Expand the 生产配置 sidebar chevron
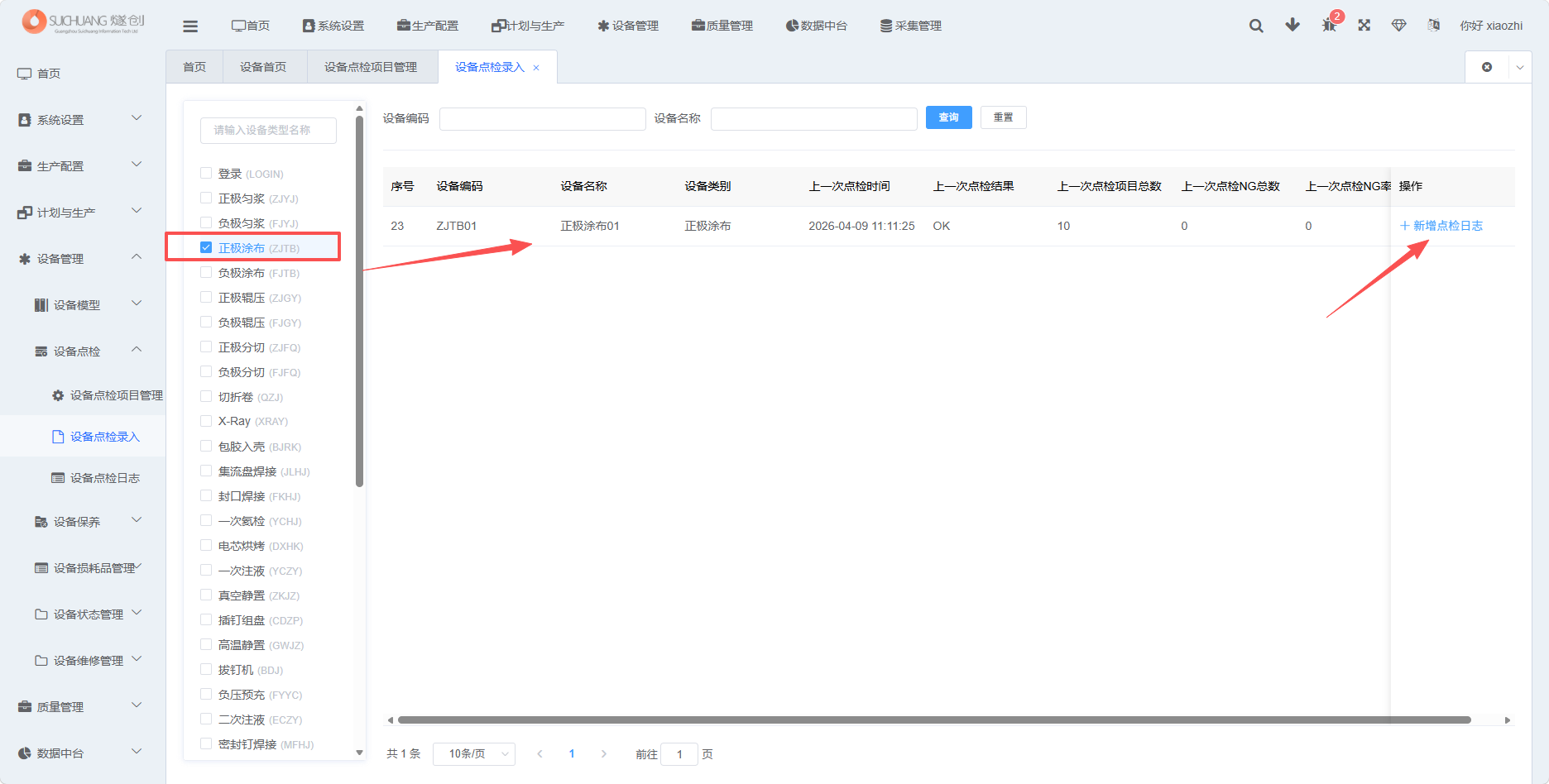Screen dimensions: 1549x784 coord(137,165)
